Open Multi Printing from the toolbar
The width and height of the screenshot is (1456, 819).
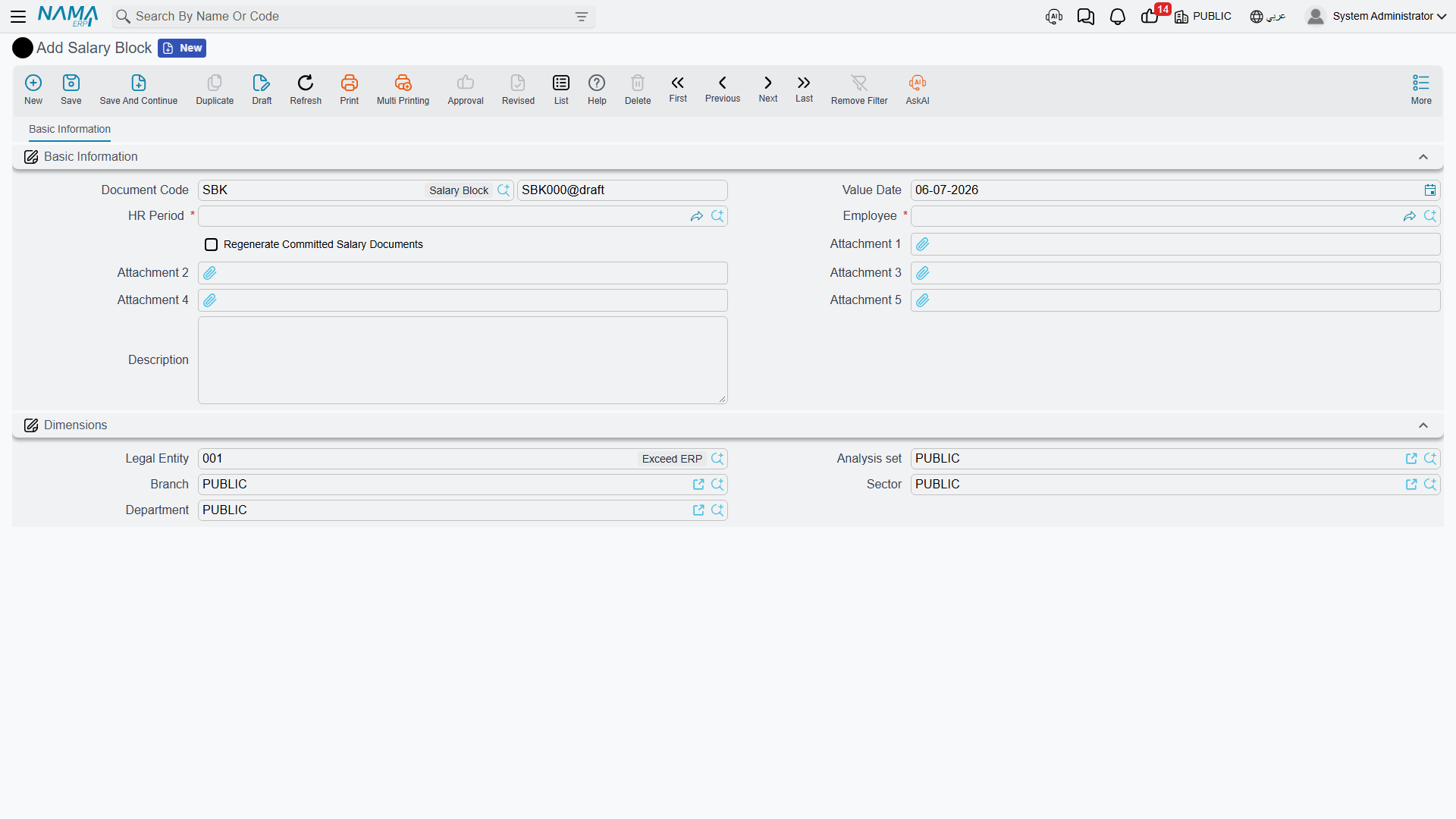coord(403,83)
